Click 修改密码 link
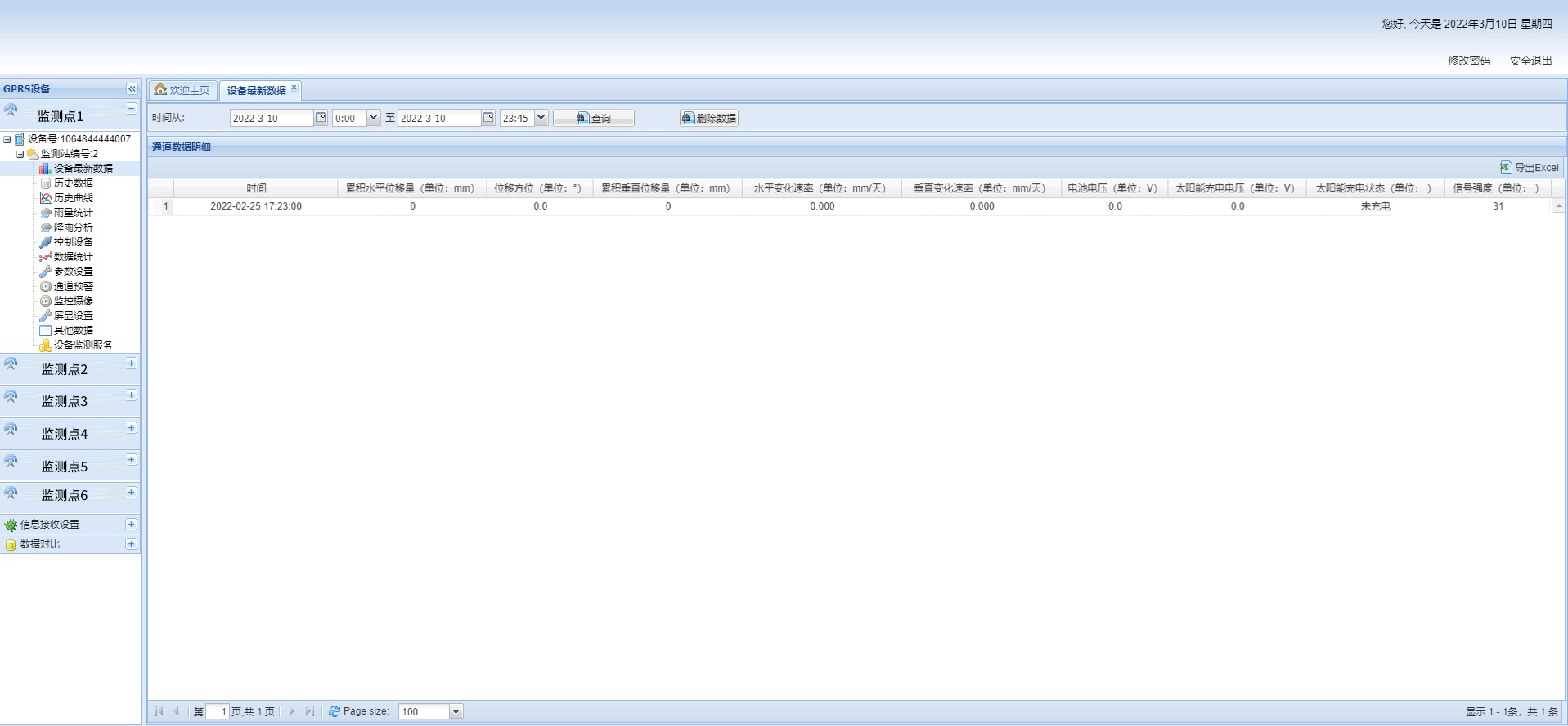The height and width of the screenshot is (726, 1568). point(1469,61)
